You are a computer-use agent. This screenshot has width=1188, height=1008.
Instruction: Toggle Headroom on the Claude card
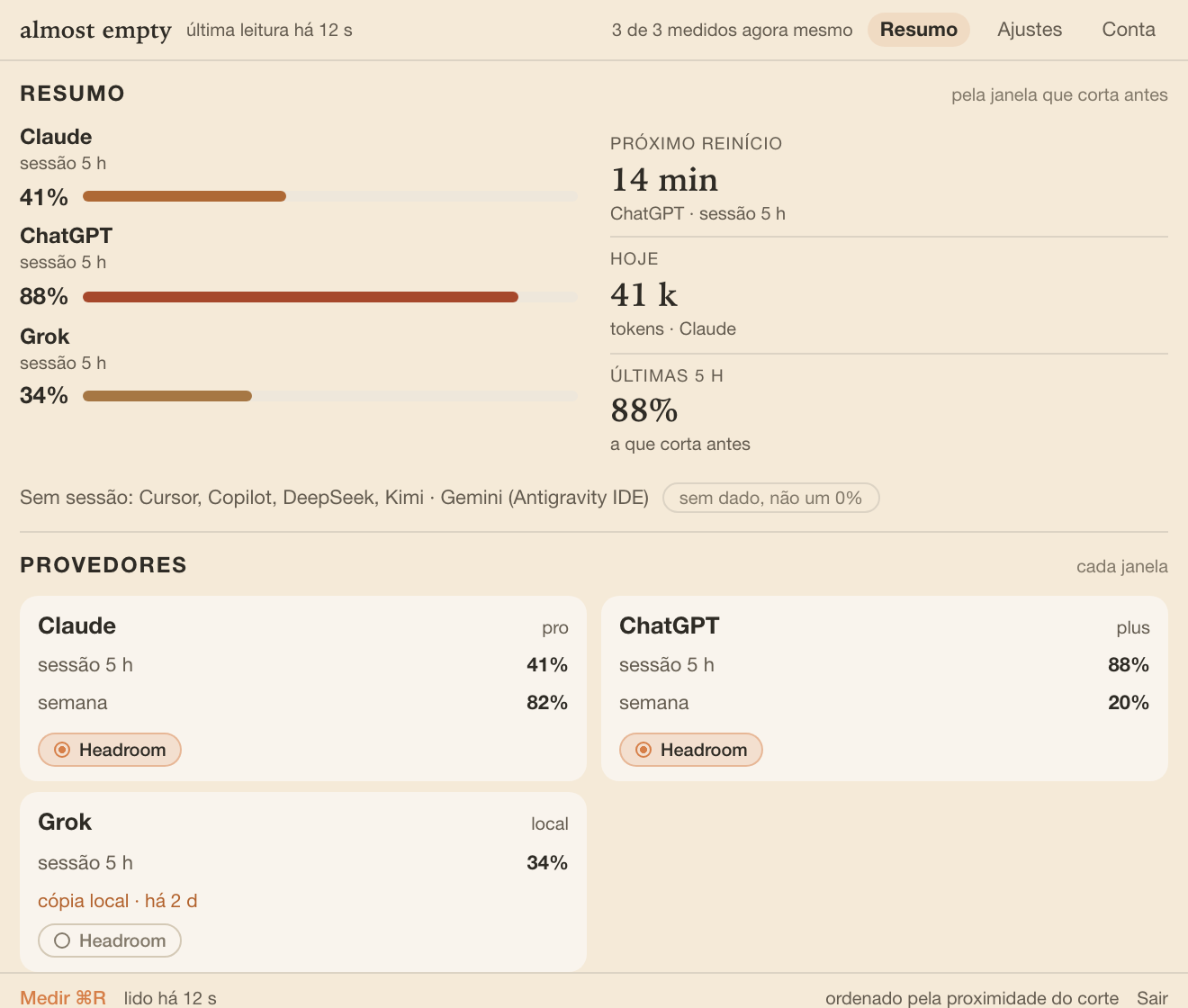tap(110, 750)
